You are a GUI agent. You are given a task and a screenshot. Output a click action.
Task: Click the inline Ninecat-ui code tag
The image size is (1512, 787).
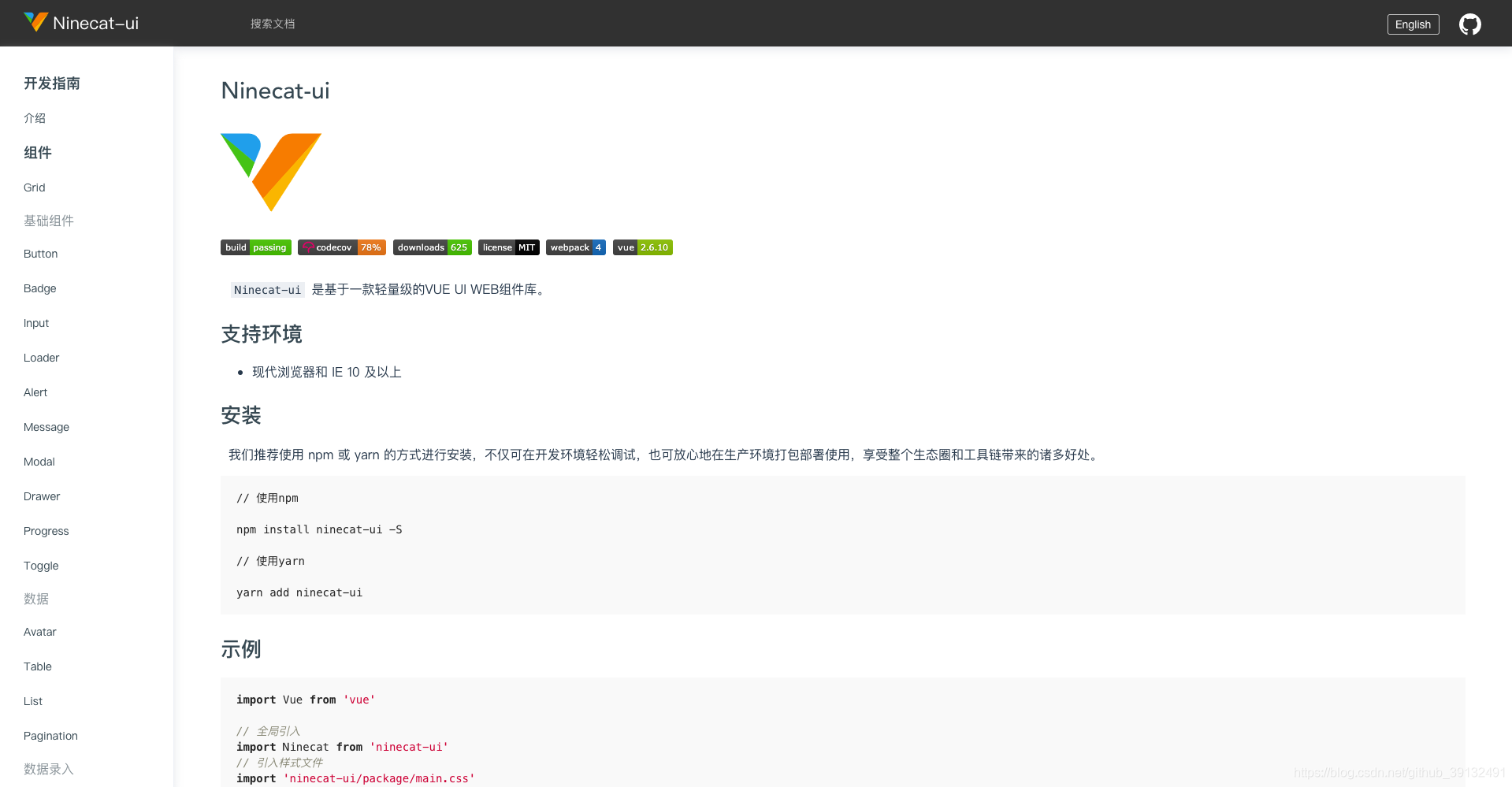(267, 290)
